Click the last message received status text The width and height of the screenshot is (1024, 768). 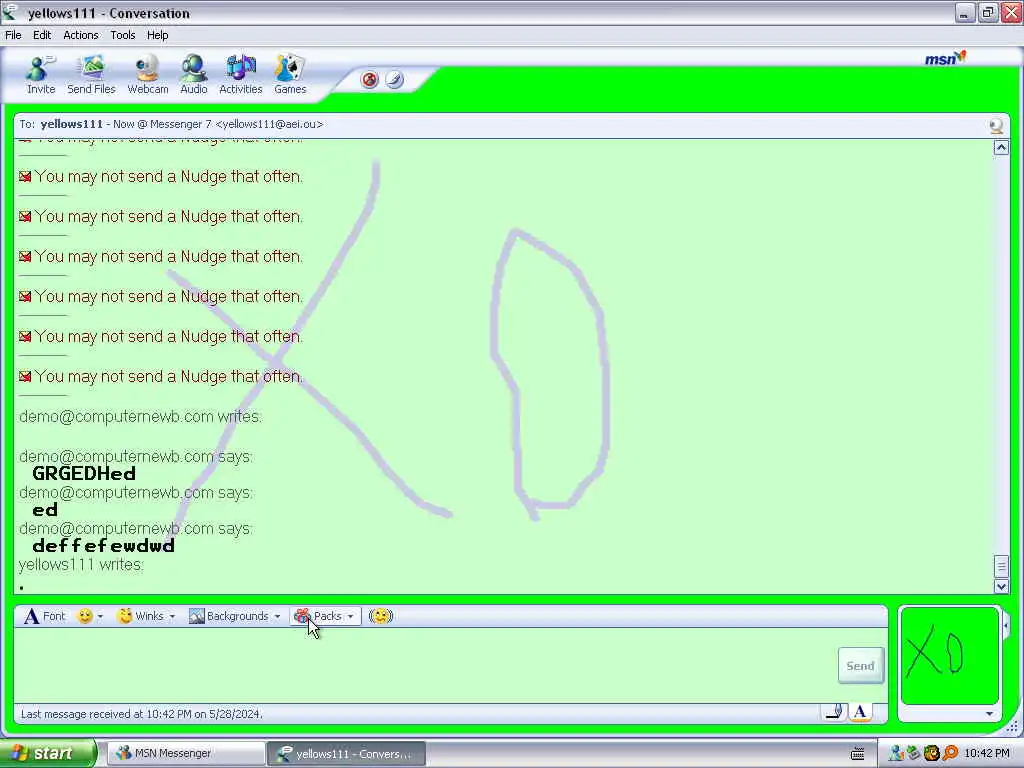tap(142, 714)
